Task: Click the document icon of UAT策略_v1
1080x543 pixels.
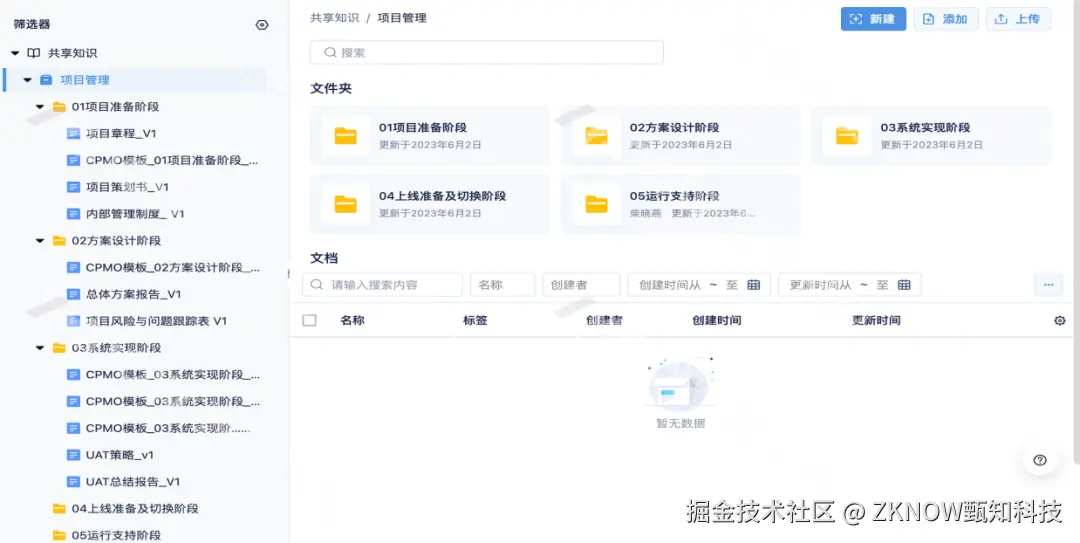Action: (x=74, y=455)
